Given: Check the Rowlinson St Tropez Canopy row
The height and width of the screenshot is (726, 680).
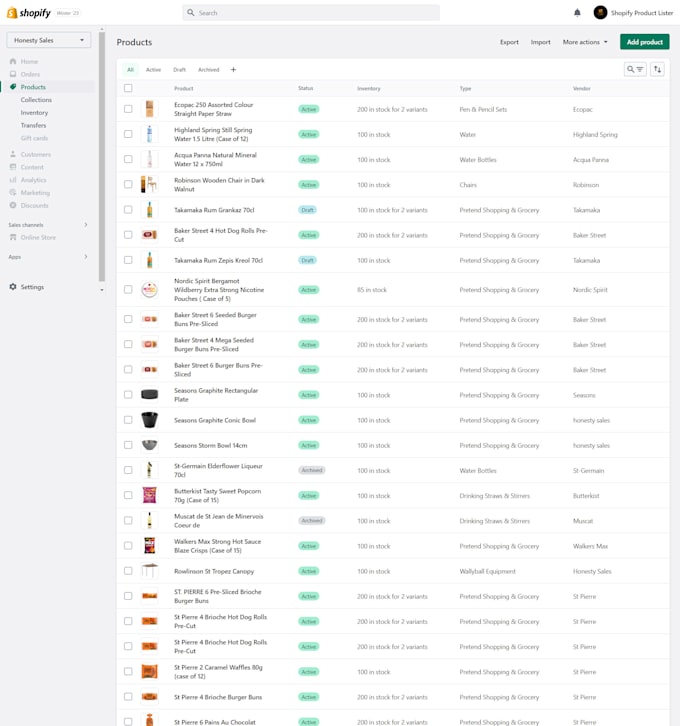Looking at the screenshot, I should [128, 571].
